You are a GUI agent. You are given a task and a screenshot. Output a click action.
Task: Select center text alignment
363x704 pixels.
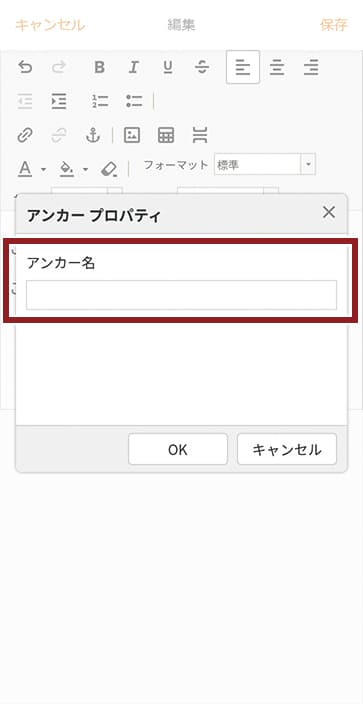277,67
